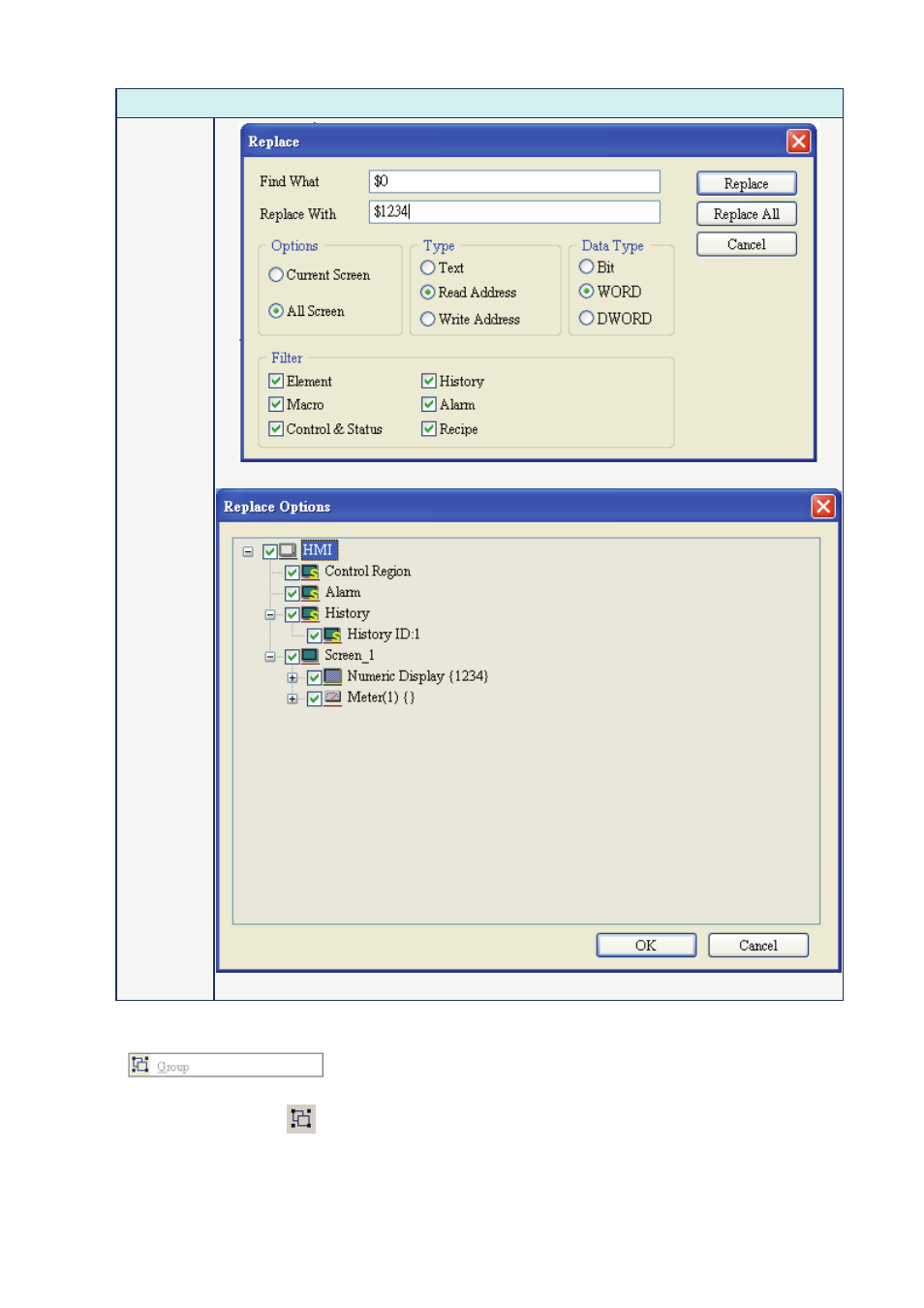Select the History tree item label

click(x=348, y=613)
